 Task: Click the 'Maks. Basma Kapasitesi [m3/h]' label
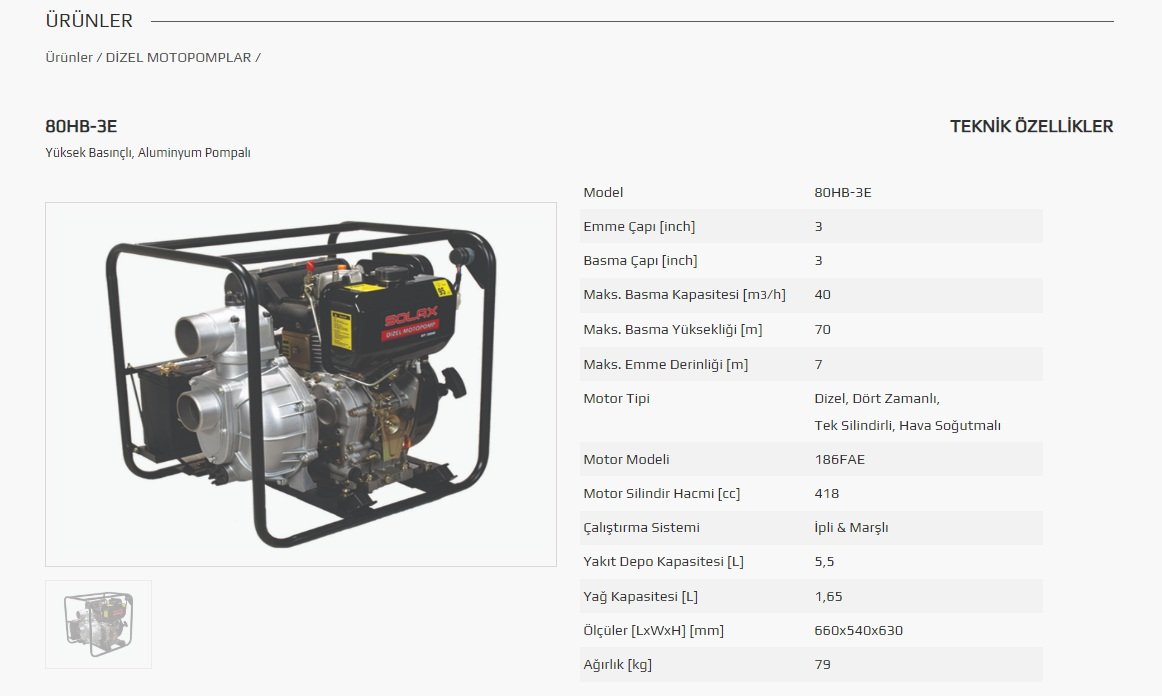685,294
